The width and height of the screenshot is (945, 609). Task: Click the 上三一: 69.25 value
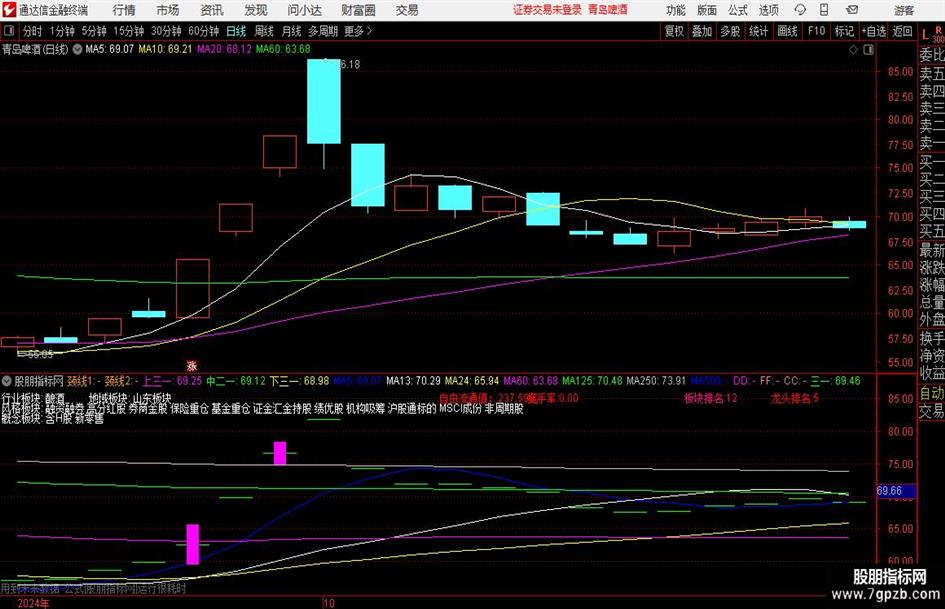172,381
